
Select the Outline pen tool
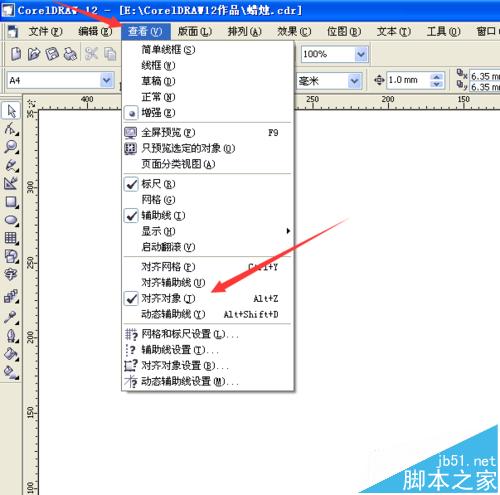tap(11, 336)
